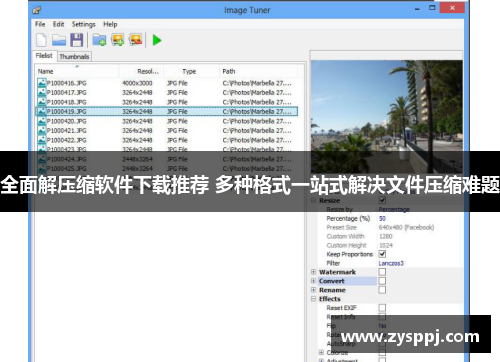500x362 pixels.
Task: Enable the Convert checkbox
Action: 382,281
